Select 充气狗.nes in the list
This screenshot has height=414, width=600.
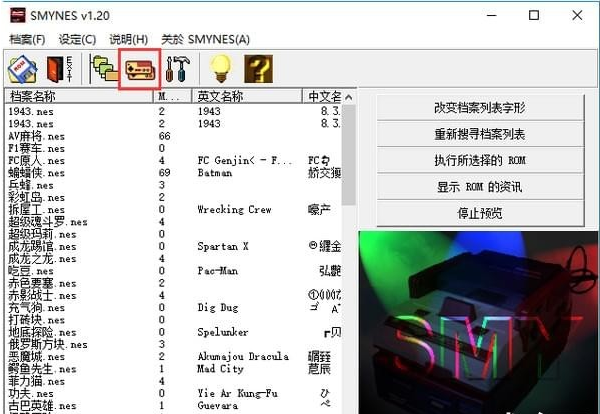[x=36, y=308]
